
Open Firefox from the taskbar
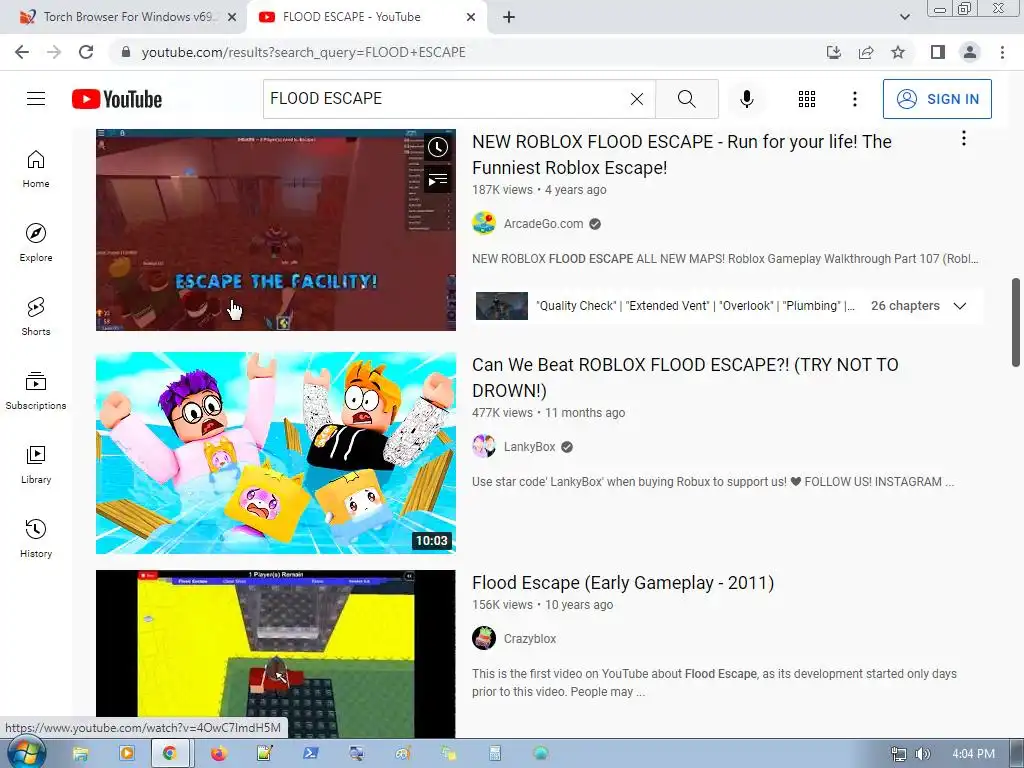pos(219,754)
